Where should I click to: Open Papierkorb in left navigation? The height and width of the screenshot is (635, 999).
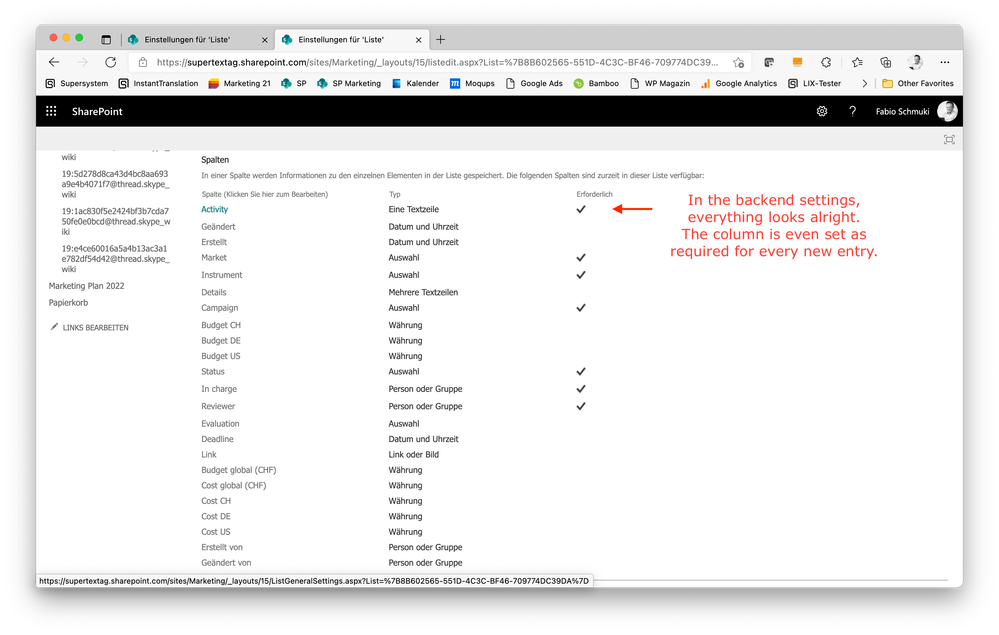pos(68,303)
